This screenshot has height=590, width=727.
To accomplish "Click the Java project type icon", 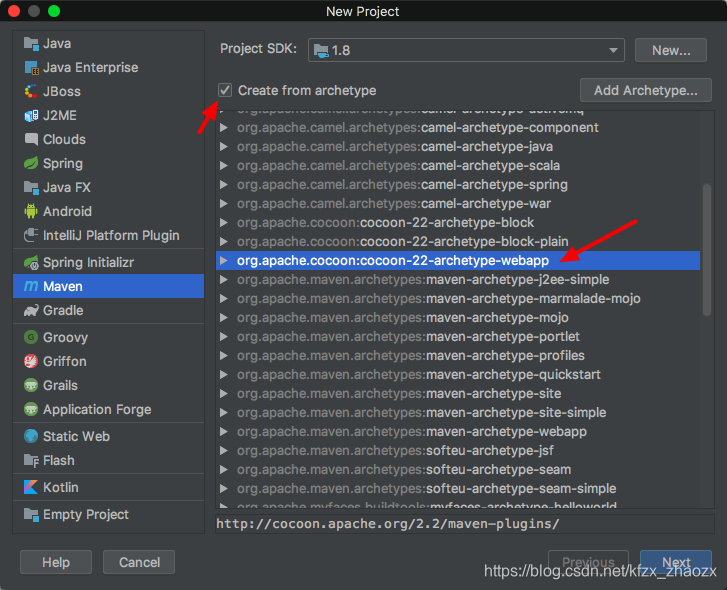I will [31, 44].
